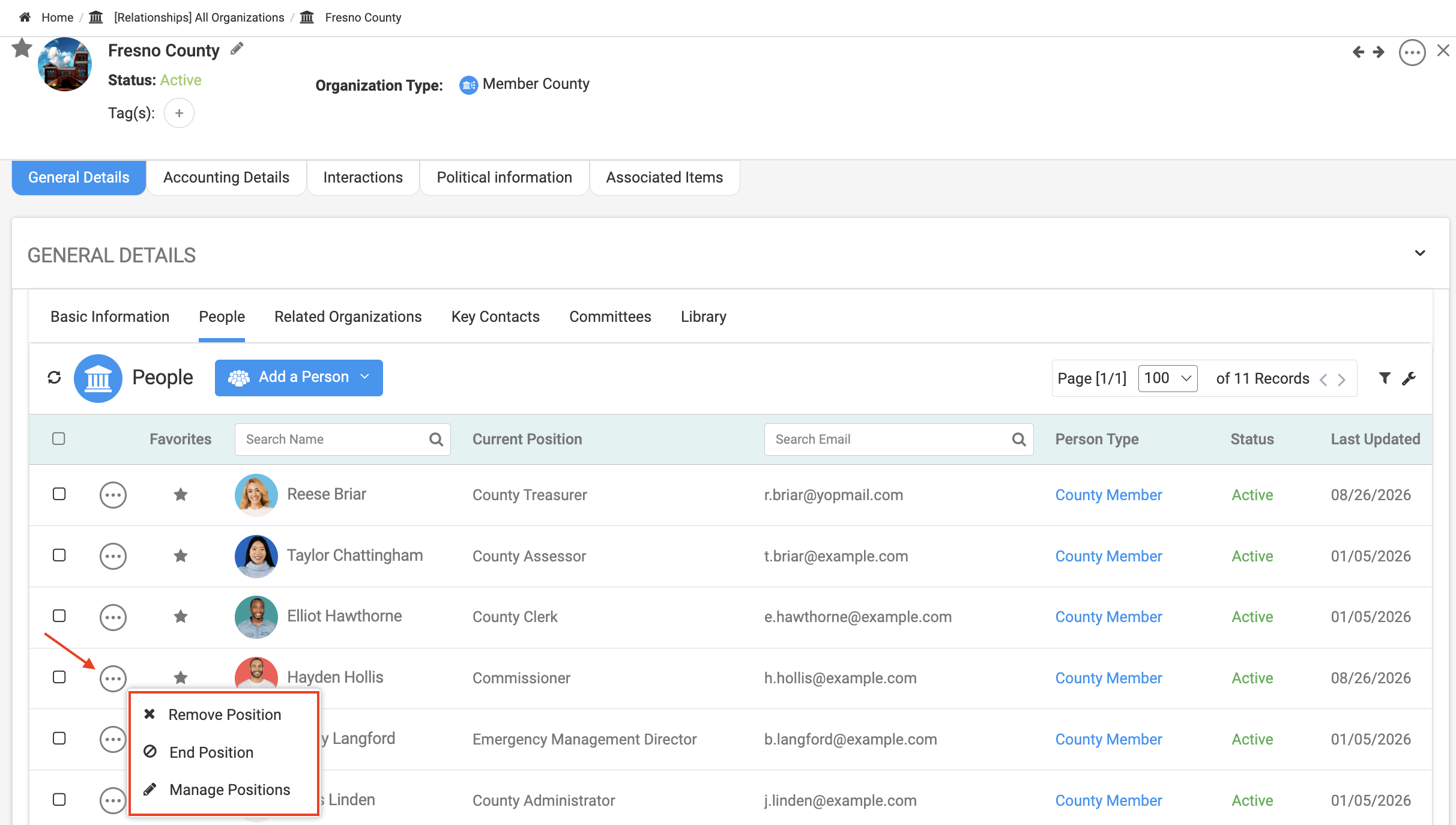Open Reese Briar's County Member link
Image resolution: width=1456 pixels, height=825 pixels.
1108,495
